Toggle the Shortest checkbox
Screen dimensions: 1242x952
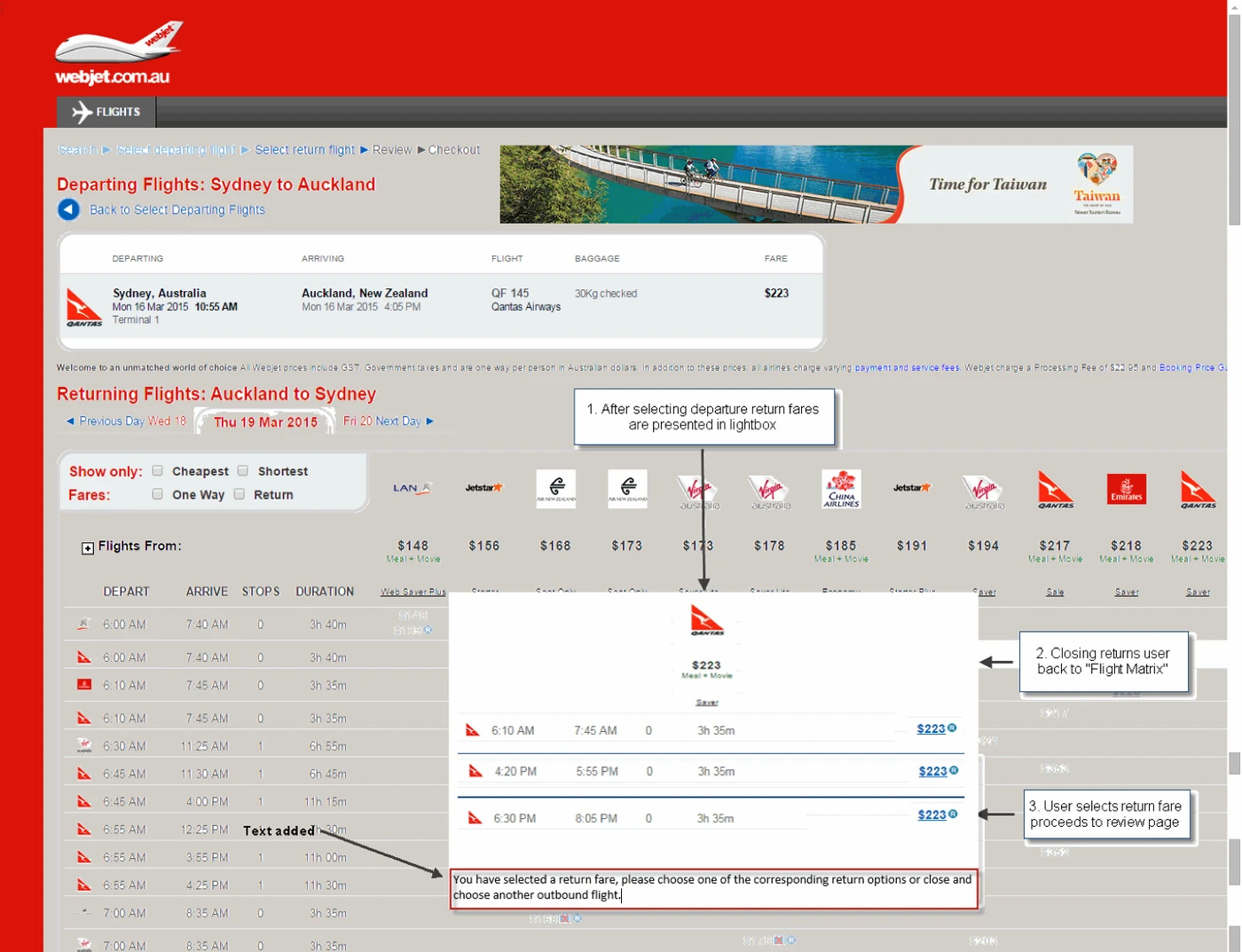[242, 470]
